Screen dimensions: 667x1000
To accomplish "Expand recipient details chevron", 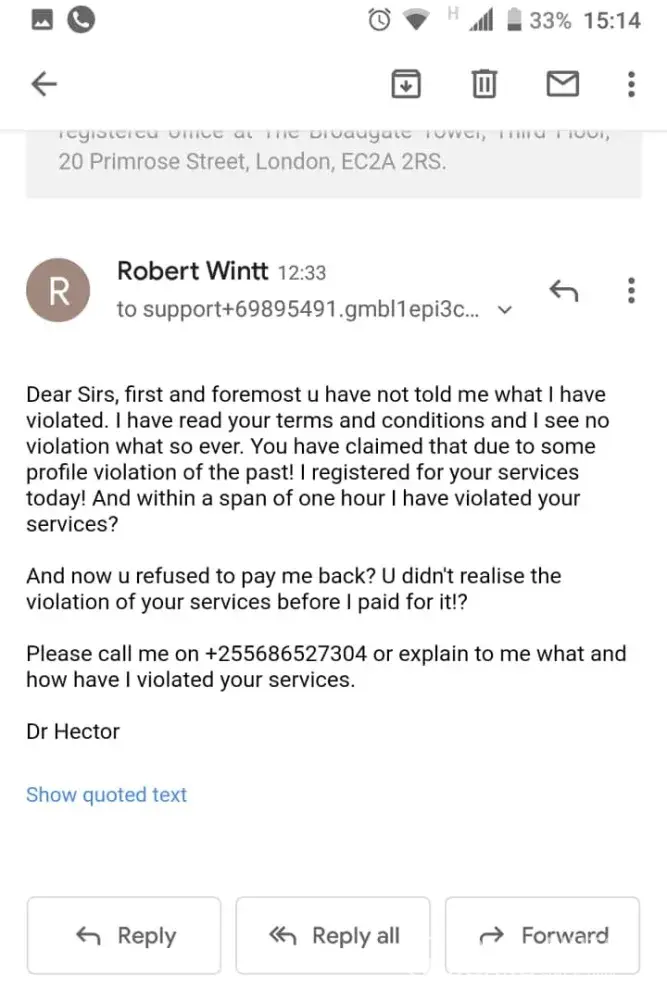I will pos(505,310).
